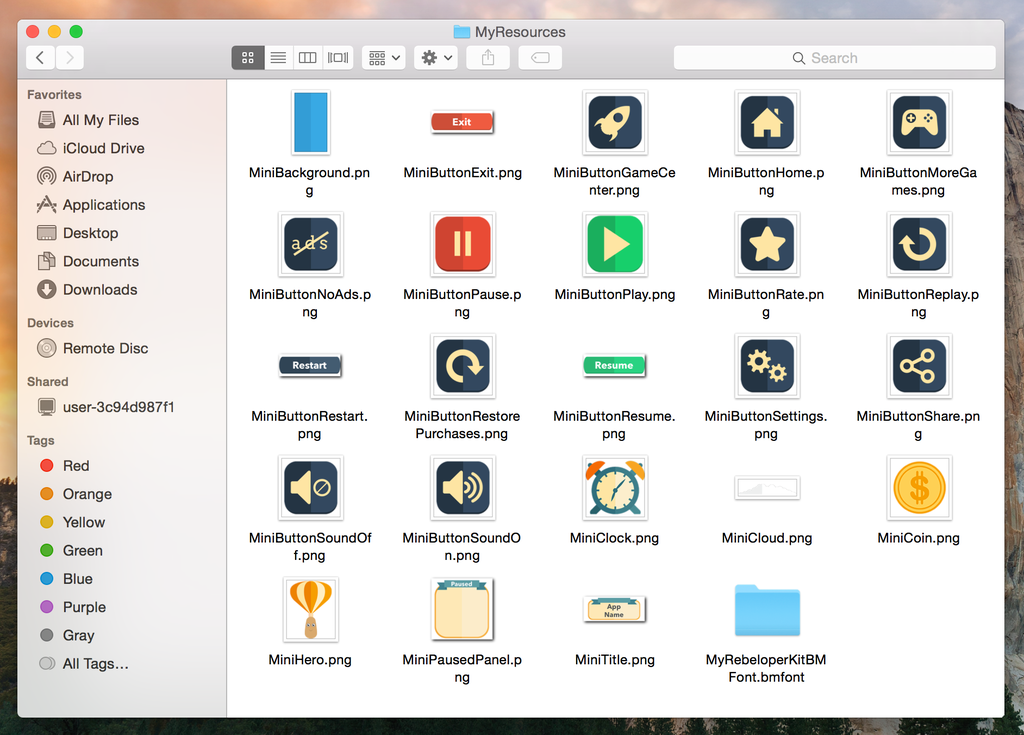Select the MiniTitle.png thumbnail
1024x735 pixels.
point(614,609)
